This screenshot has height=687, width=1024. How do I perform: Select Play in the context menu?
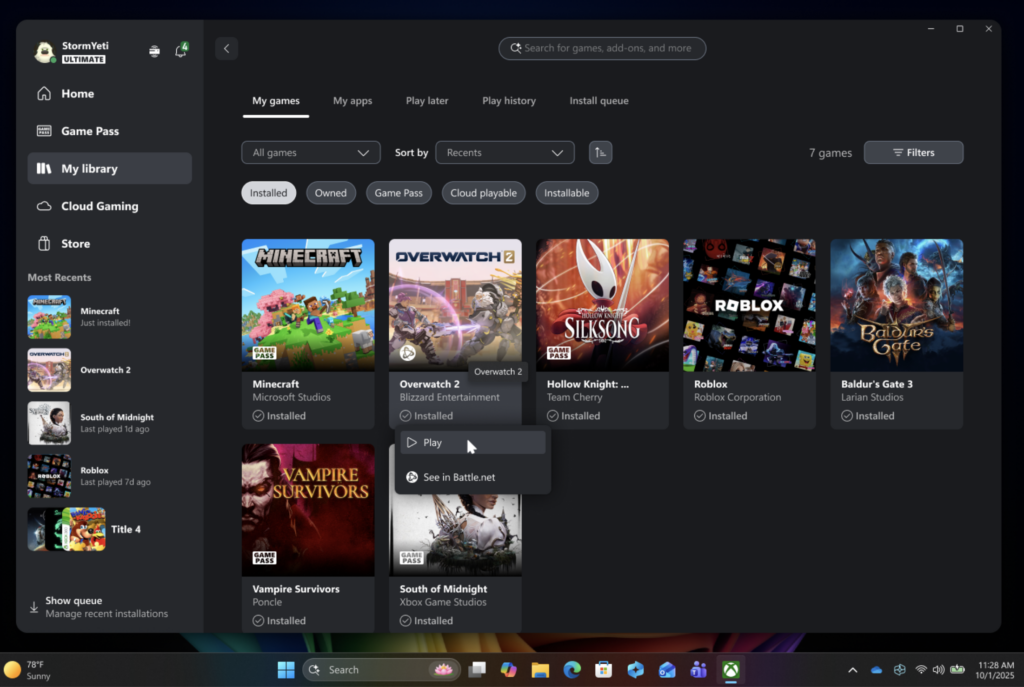472,443
